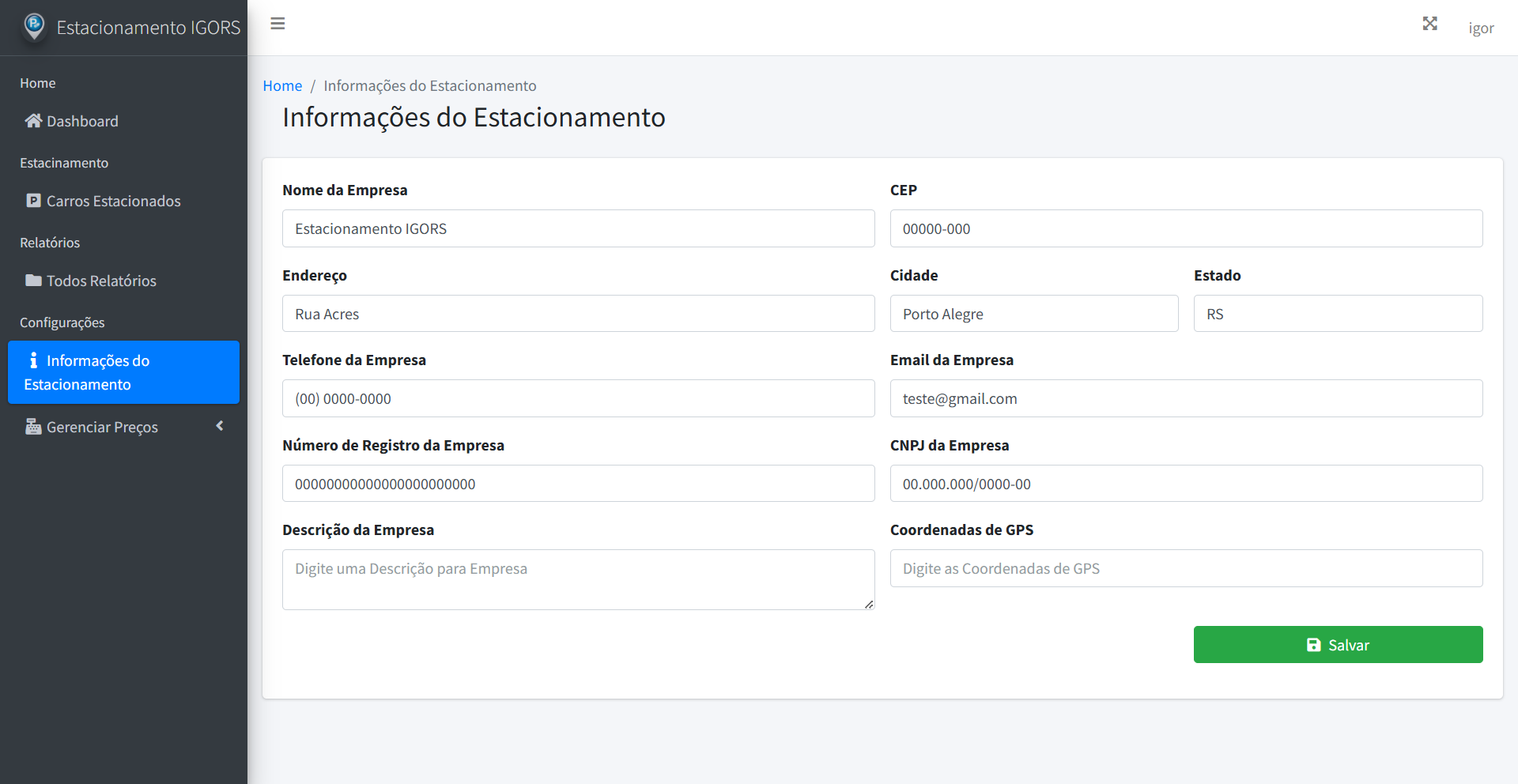Expand the Gerenciar Preços submenu chevron
This screenshot has height=784, width=1518.
[219, 425]
